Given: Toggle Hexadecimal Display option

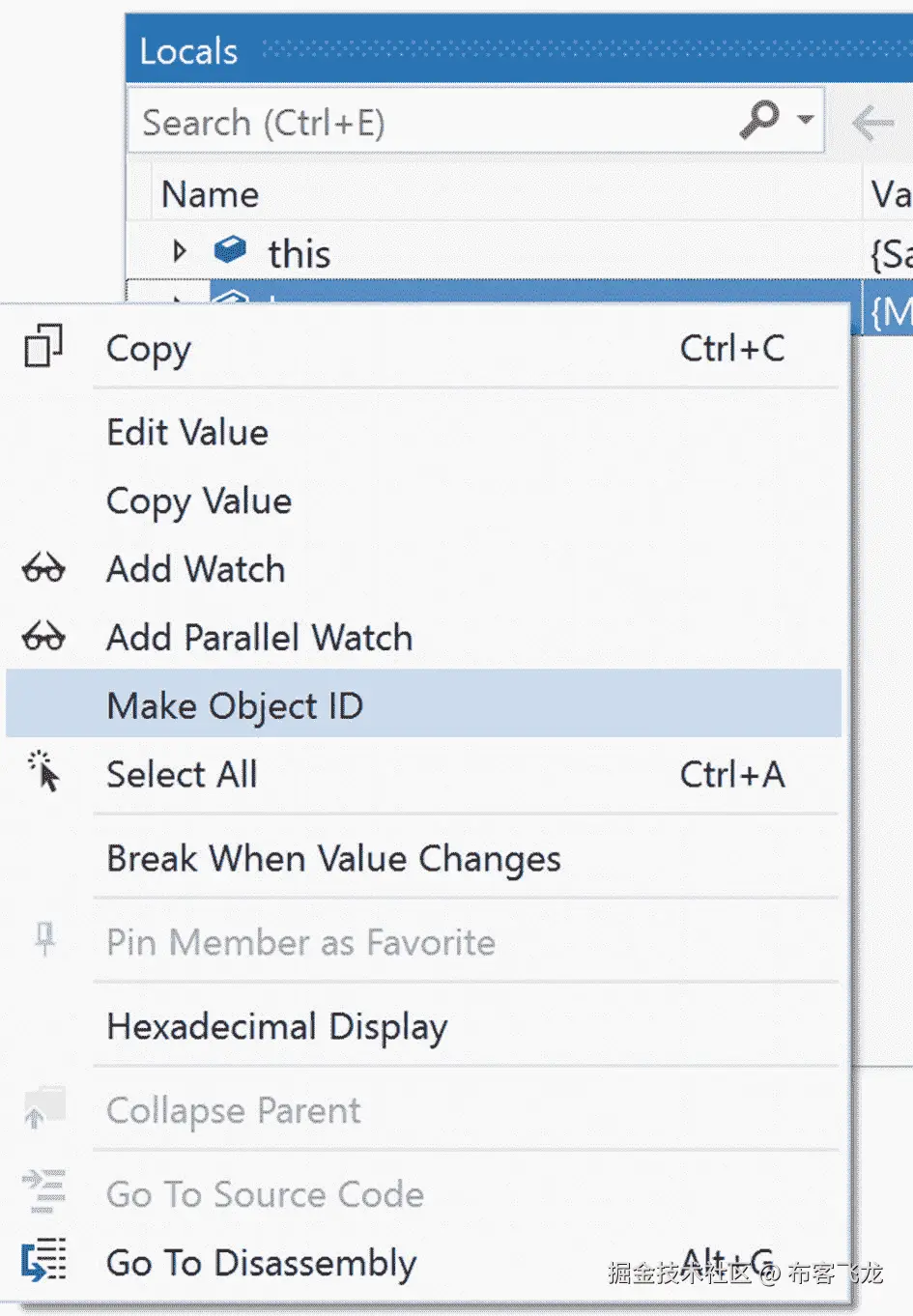Looking at the screenshot, I should (277, 1026).
